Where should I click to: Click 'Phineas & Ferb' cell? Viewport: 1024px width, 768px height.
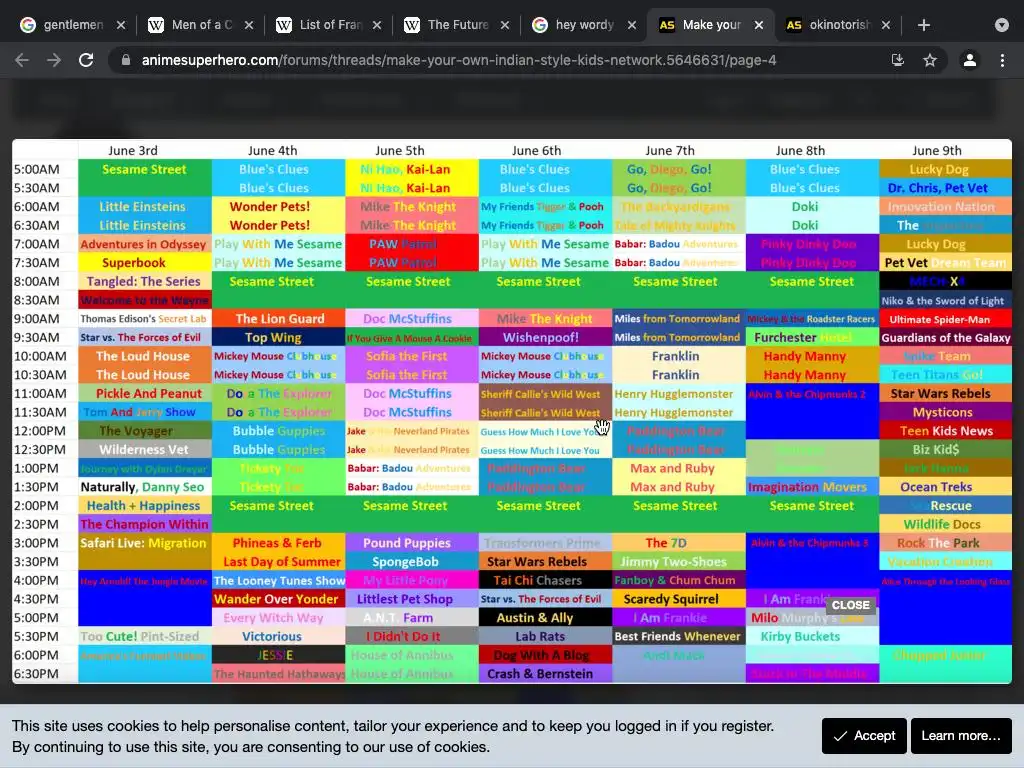point(279,543)
